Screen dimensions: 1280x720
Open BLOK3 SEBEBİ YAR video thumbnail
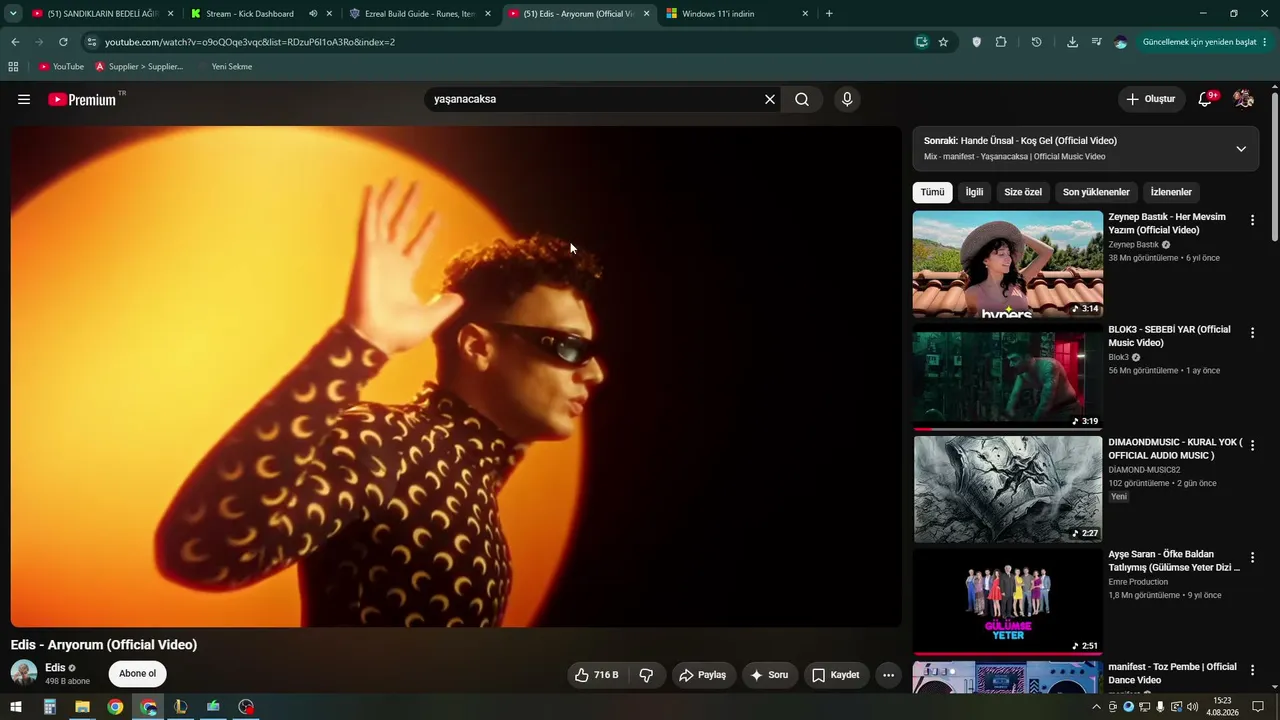tap(1008, 377)
